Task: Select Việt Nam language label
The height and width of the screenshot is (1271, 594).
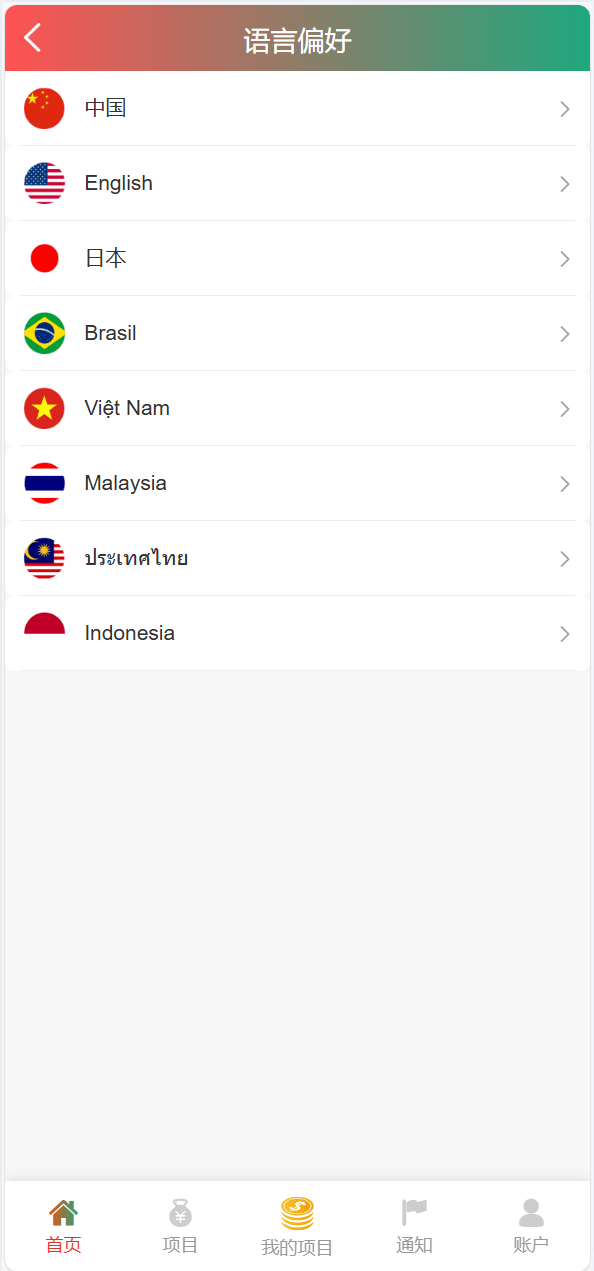Action: (127, 408)
